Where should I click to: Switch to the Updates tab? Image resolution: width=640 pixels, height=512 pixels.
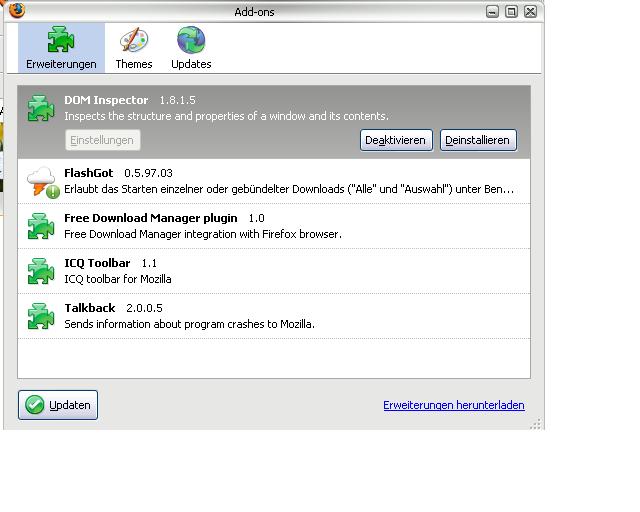190,48
